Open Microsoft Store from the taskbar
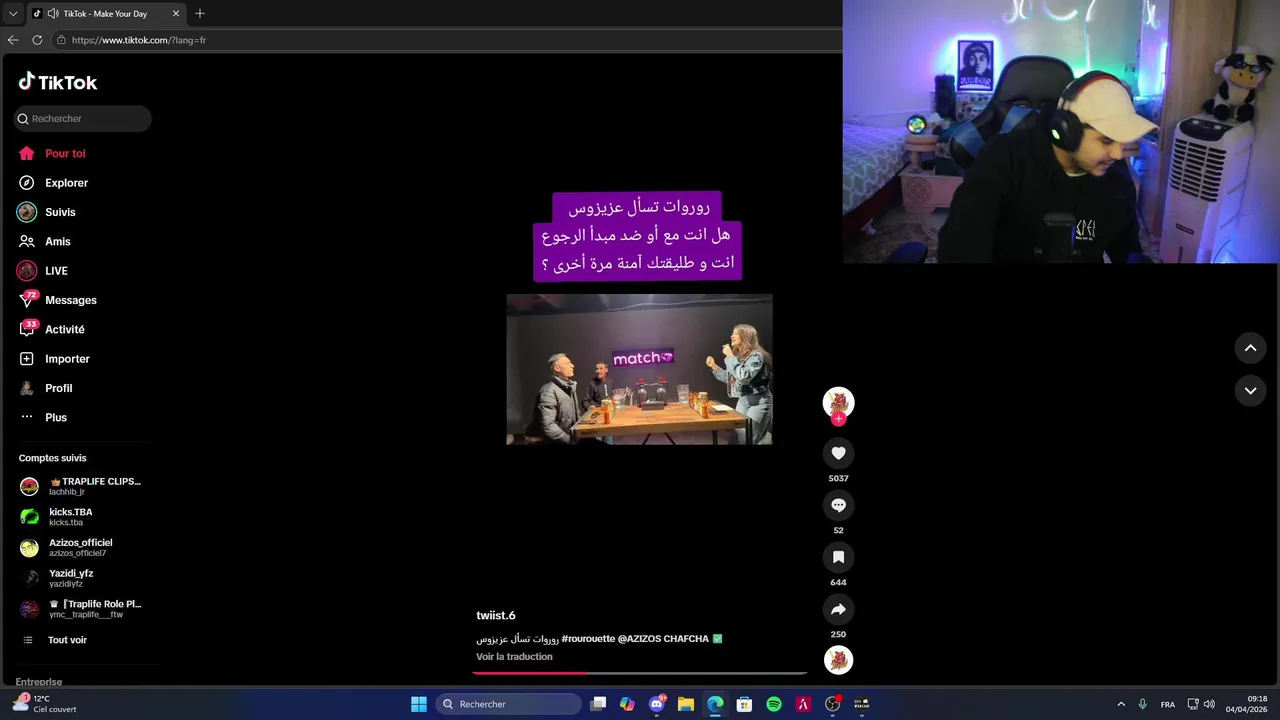 (744, 704)
